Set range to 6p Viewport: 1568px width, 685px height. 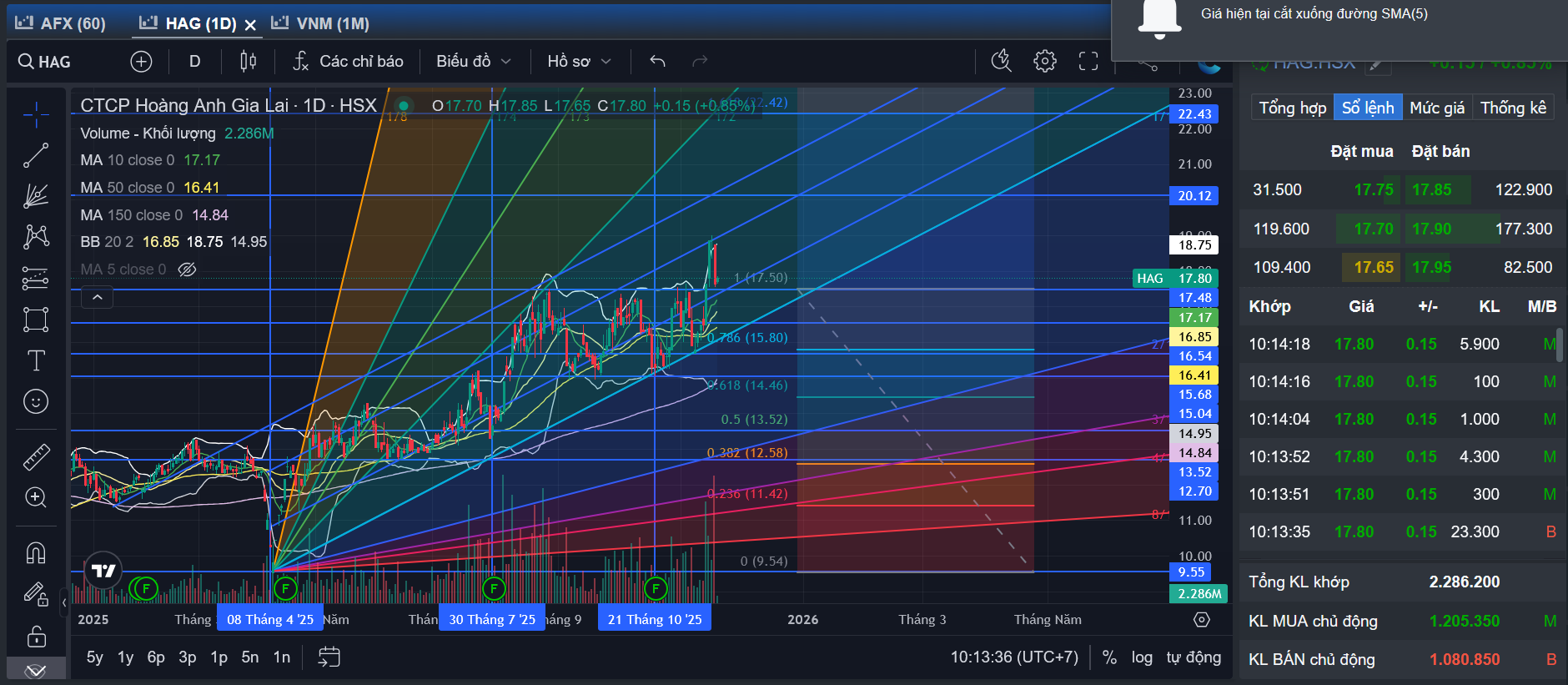[x=156, y=657]
